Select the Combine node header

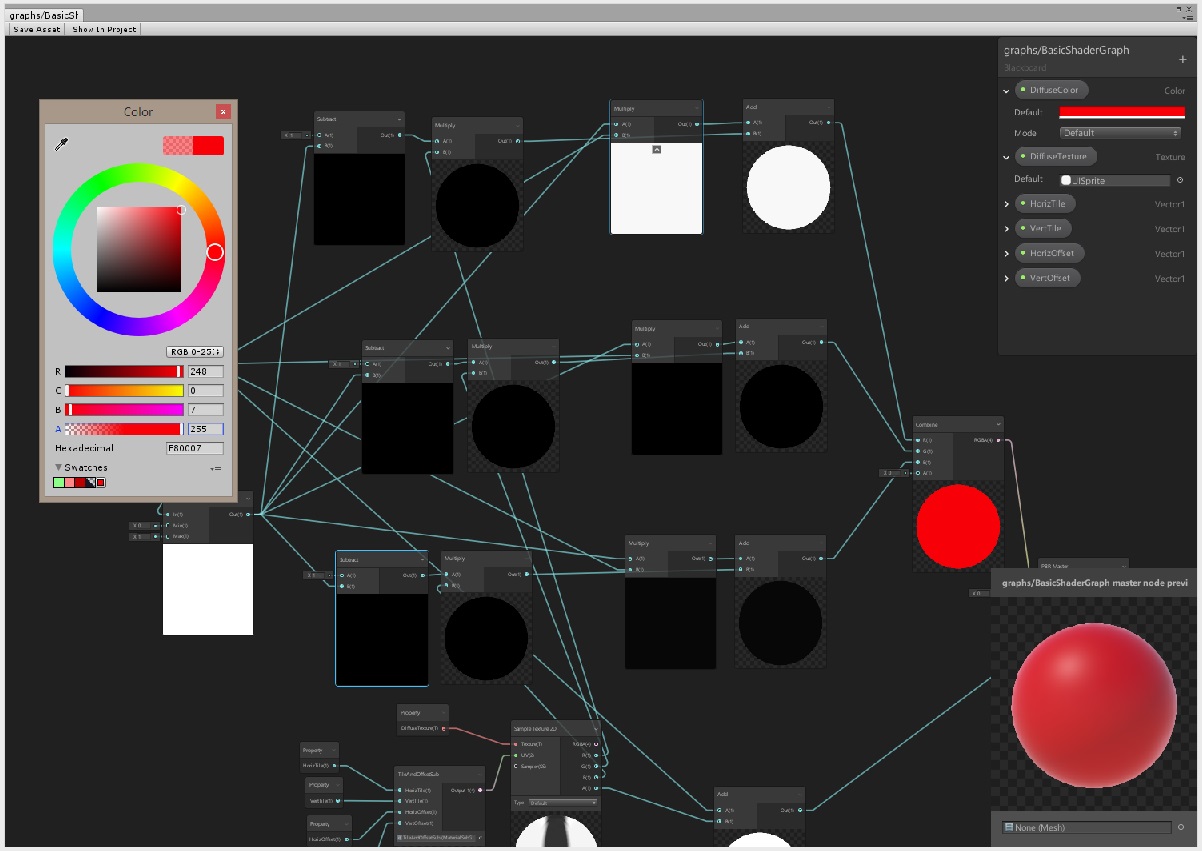pyautogui.click(x=958, y=424)
